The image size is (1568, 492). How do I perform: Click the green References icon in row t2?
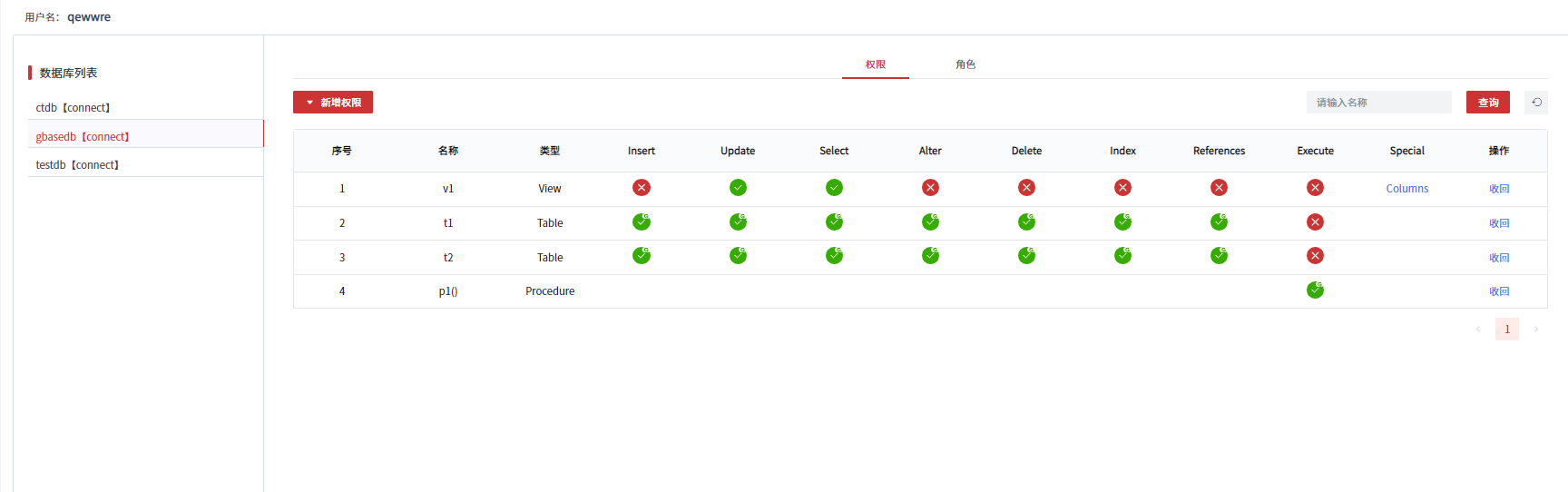[x=1219, y=256]
